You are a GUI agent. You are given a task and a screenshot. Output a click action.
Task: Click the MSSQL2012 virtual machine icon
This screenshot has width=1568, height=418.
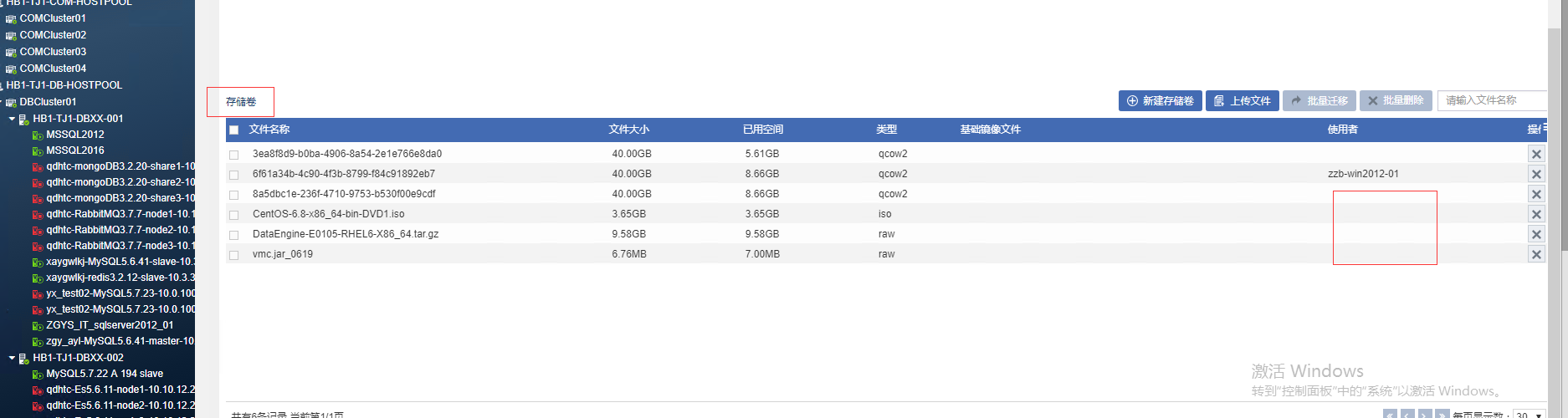click(x=38, y=135)
